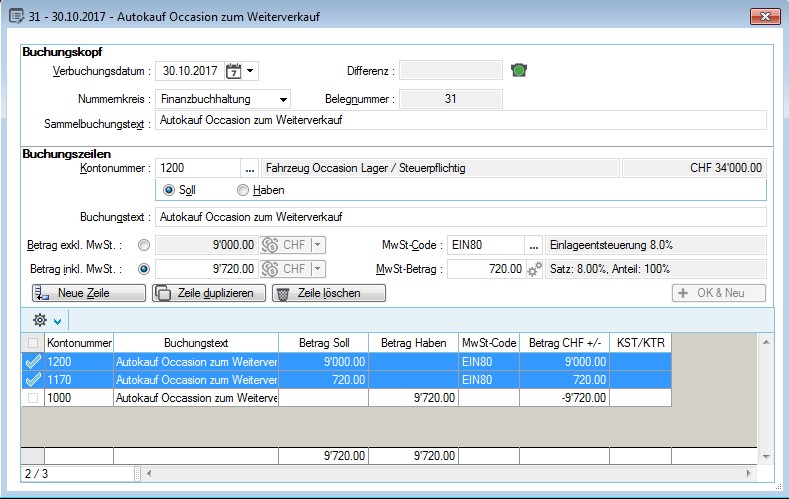Expand the chevron next to grid settings gear

(x=57, y=321)
